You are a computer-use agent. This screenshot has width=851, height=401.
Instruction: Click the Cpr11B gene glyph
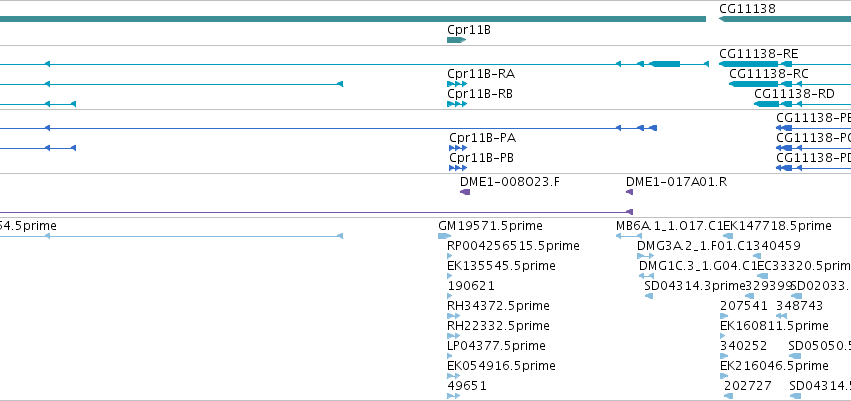tap(456, 40)
